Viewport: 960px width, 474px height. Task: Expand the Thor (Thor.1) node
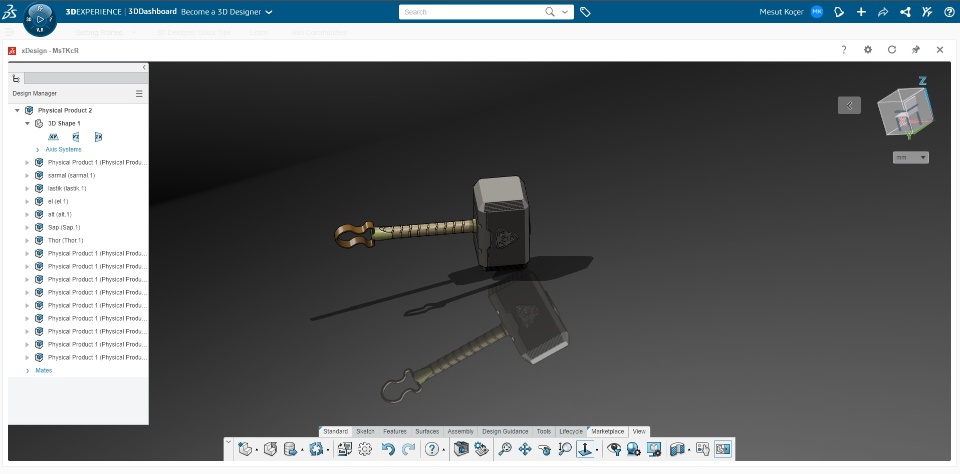[27, 240]
